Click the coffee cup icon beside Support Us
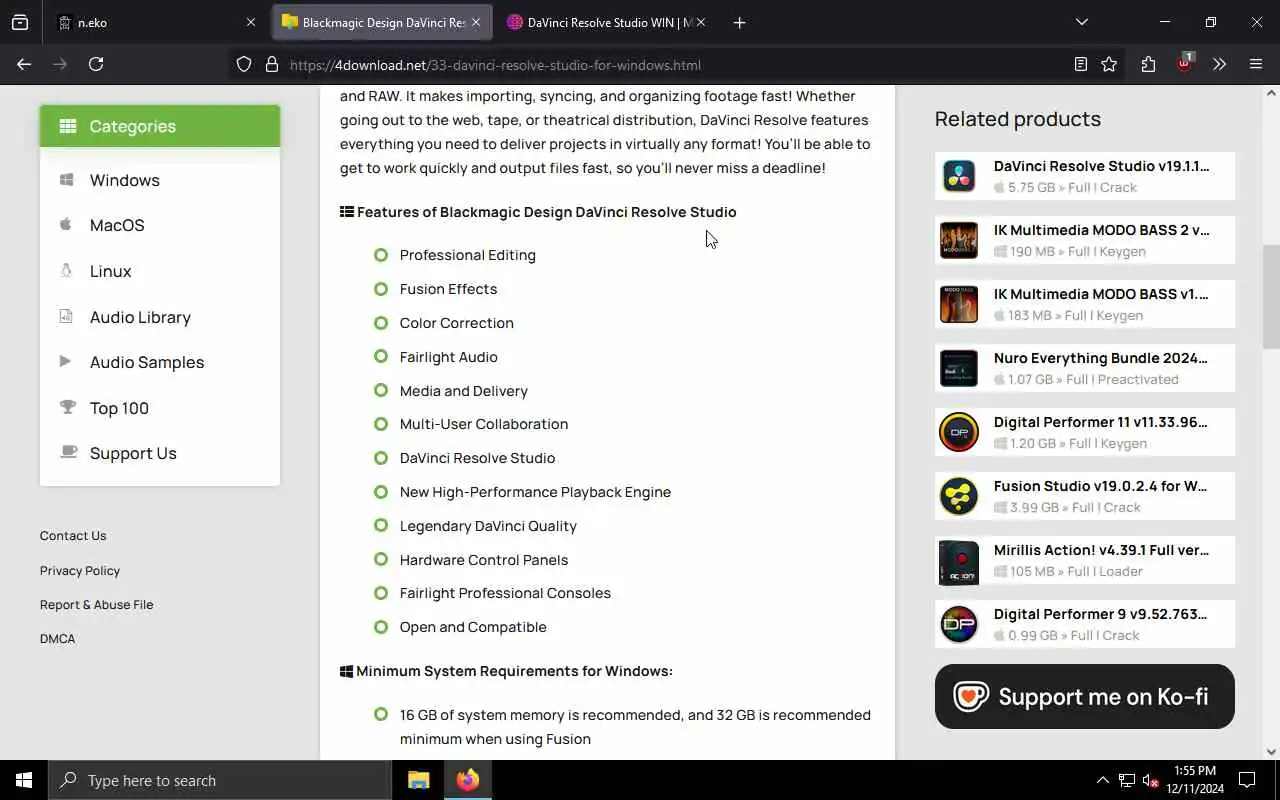The height and width of the screenshot is (800, 1280). 68,452
